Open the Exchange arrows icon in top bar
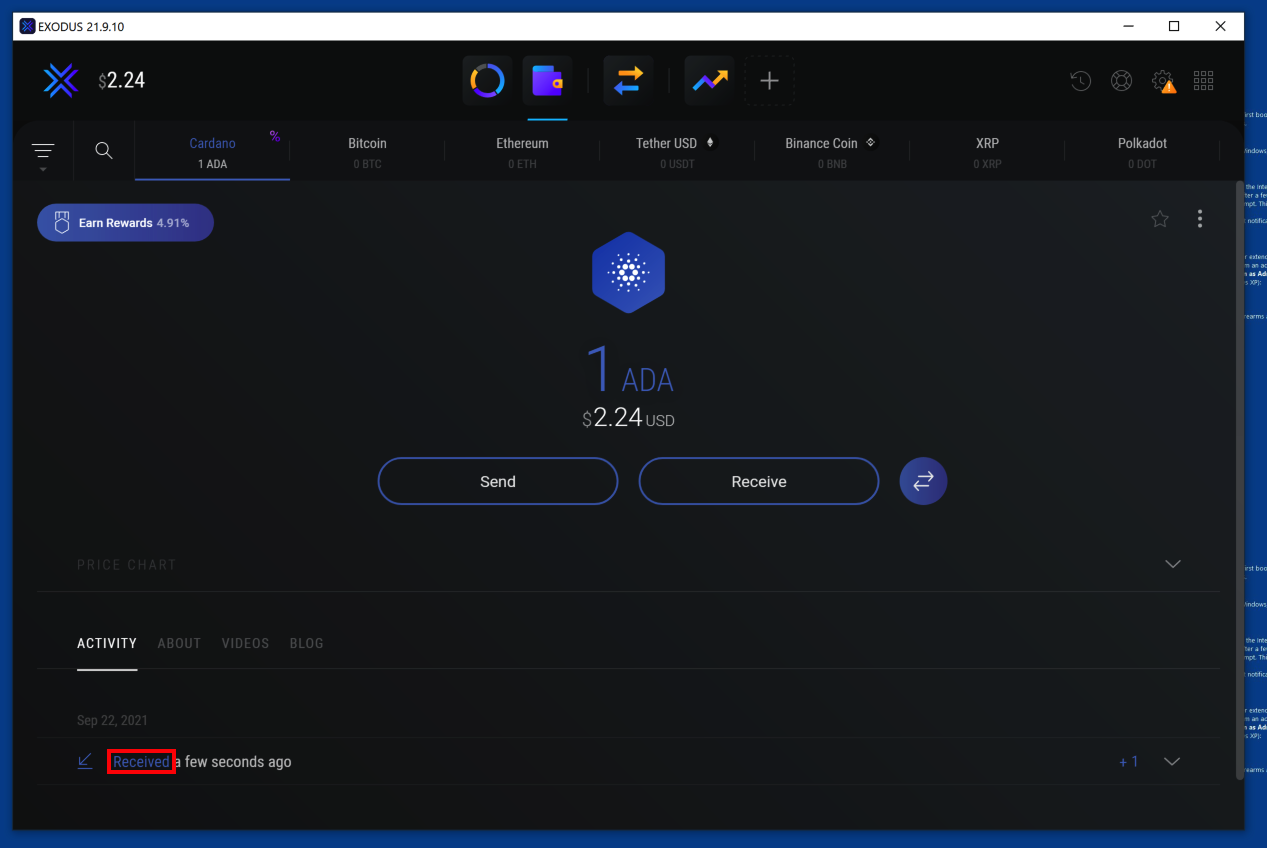Image resolution: width=1267 pixels, height=848 pixels. coord(628,81)
